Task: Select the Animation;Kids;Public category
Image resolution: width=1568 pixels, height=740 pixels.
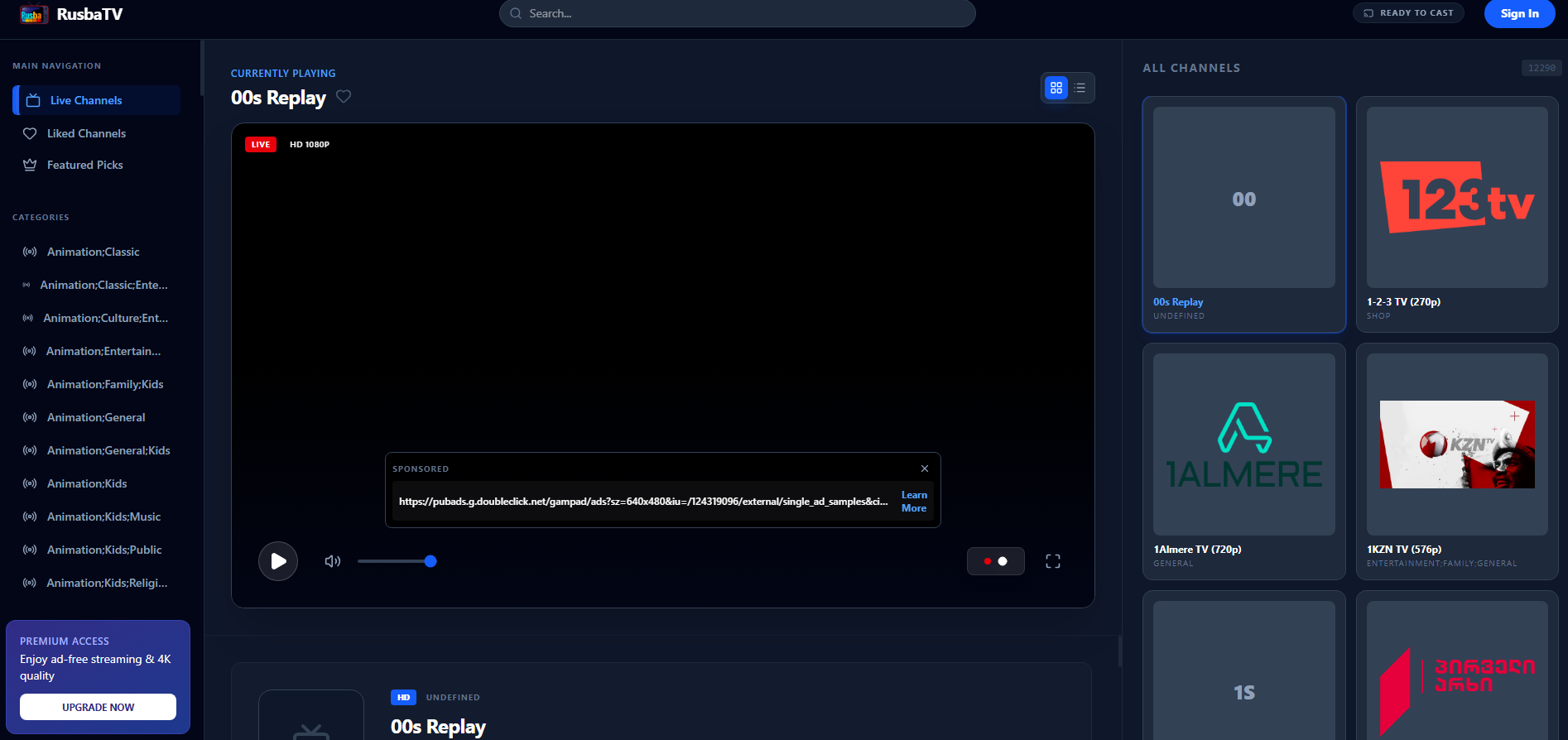Action: [x=97, y=550]
